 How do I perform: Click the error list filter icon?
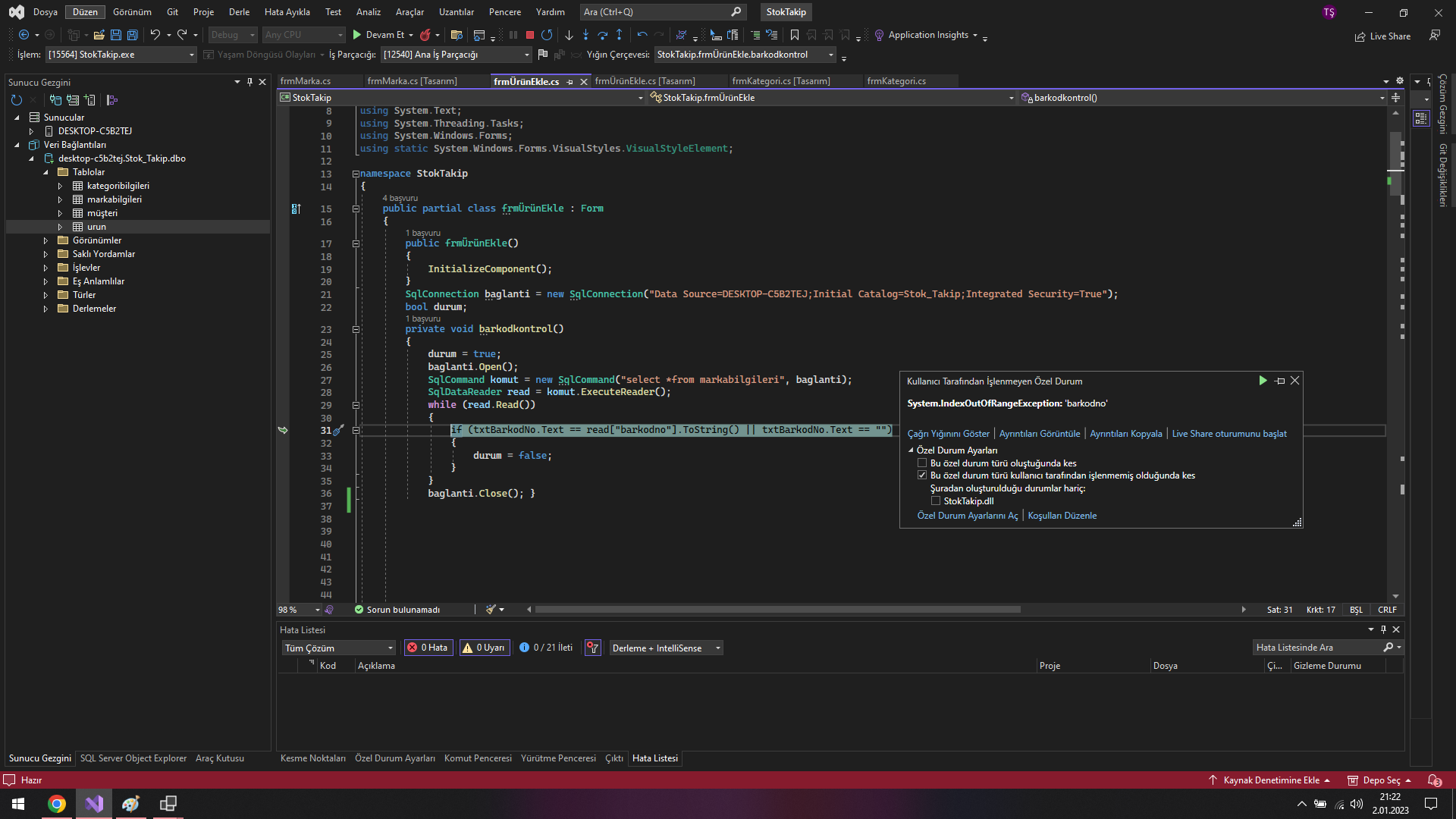(593, 648)
